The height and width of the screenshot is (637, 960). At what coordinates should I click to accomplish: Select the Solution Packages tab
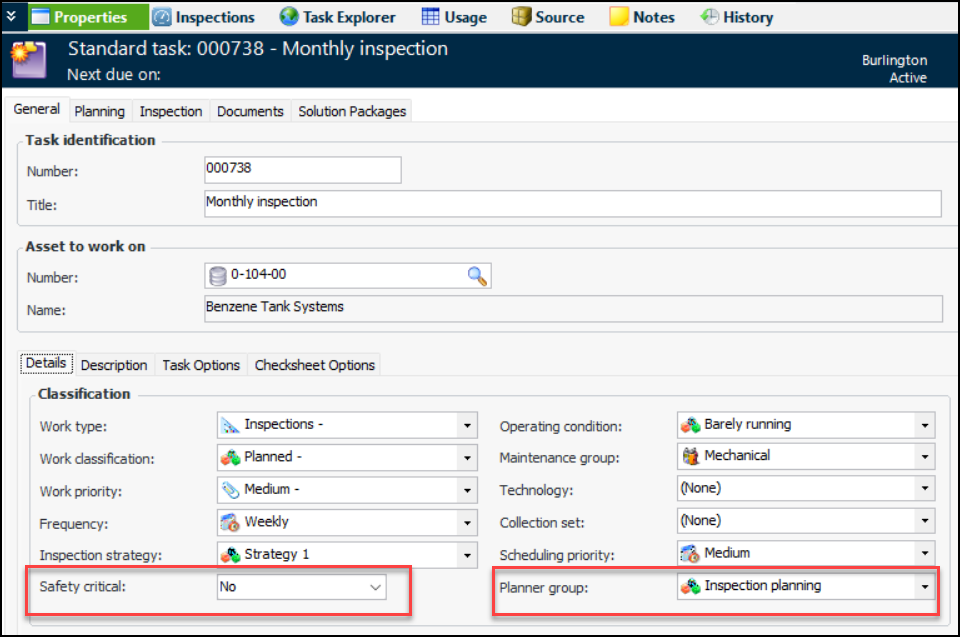pos(352,111)
